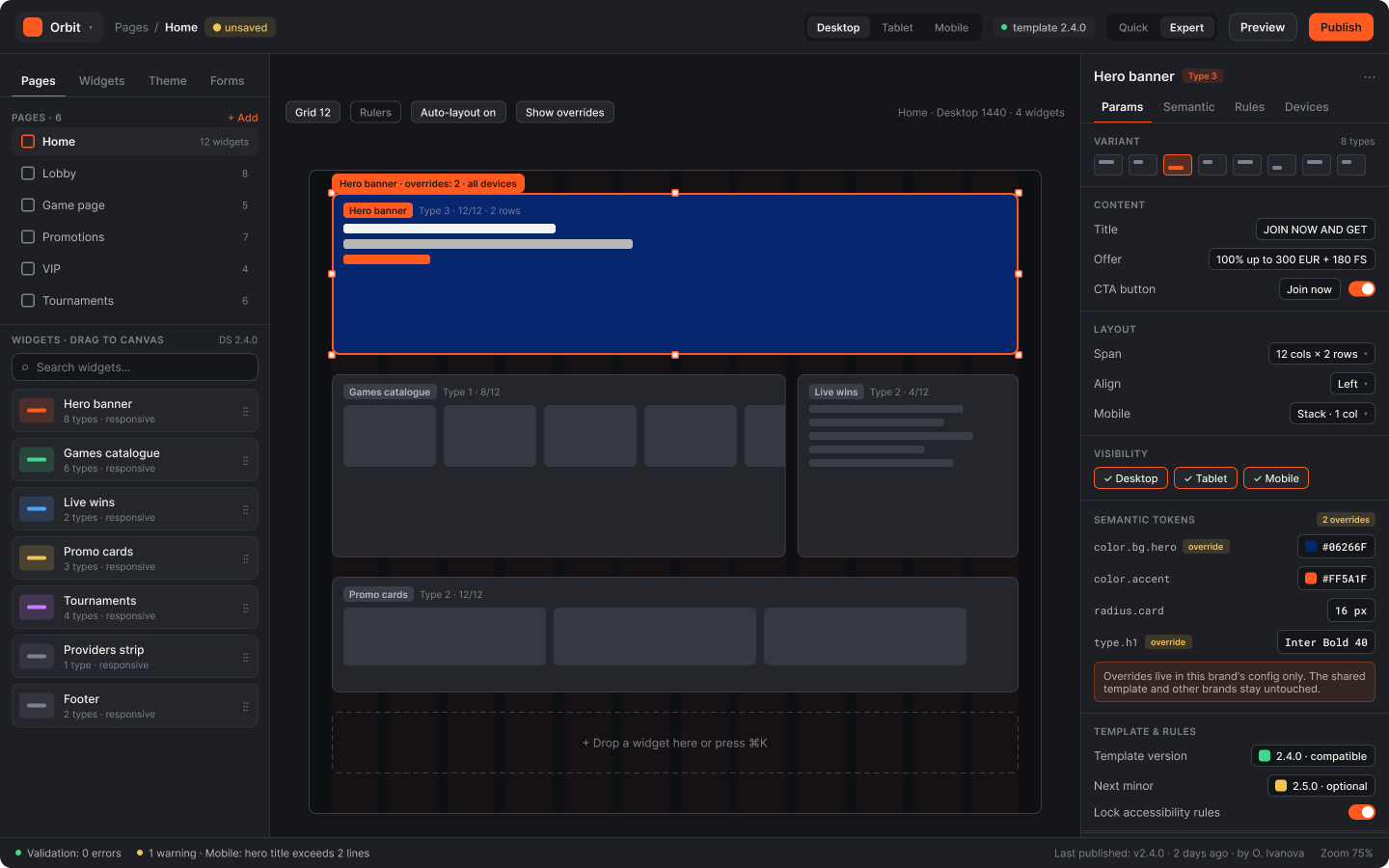This screenshot has width=1389, height=868.
Task: Expand the Orbit workspace dropdown caret
Action: click(x=91, y=28)
